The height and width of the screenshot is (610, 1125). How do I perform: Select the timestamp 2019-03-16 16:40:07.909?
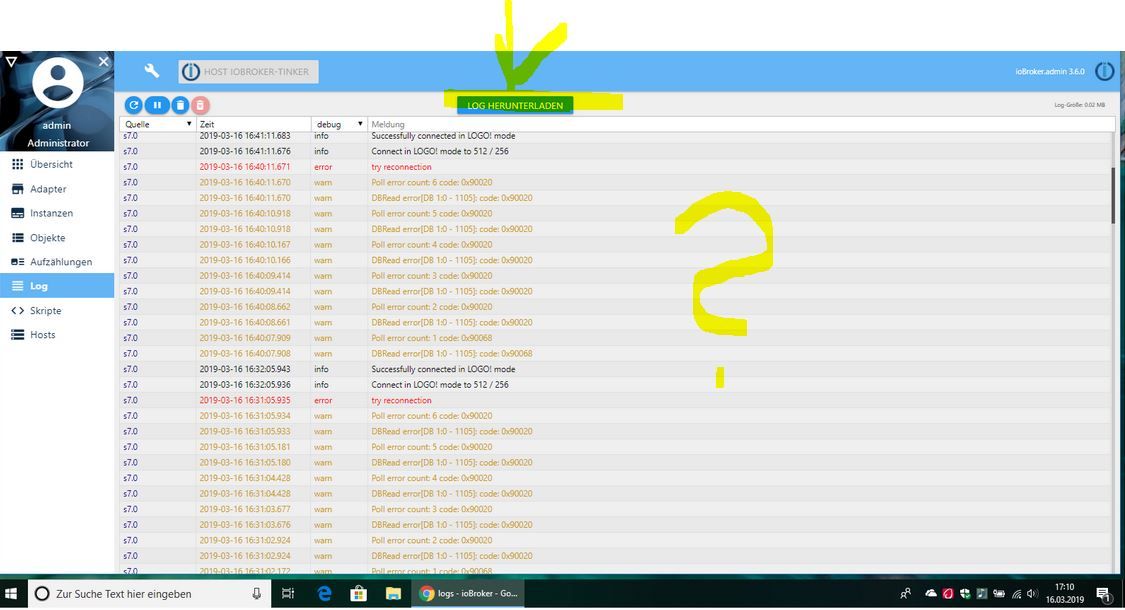click(245, 338)
